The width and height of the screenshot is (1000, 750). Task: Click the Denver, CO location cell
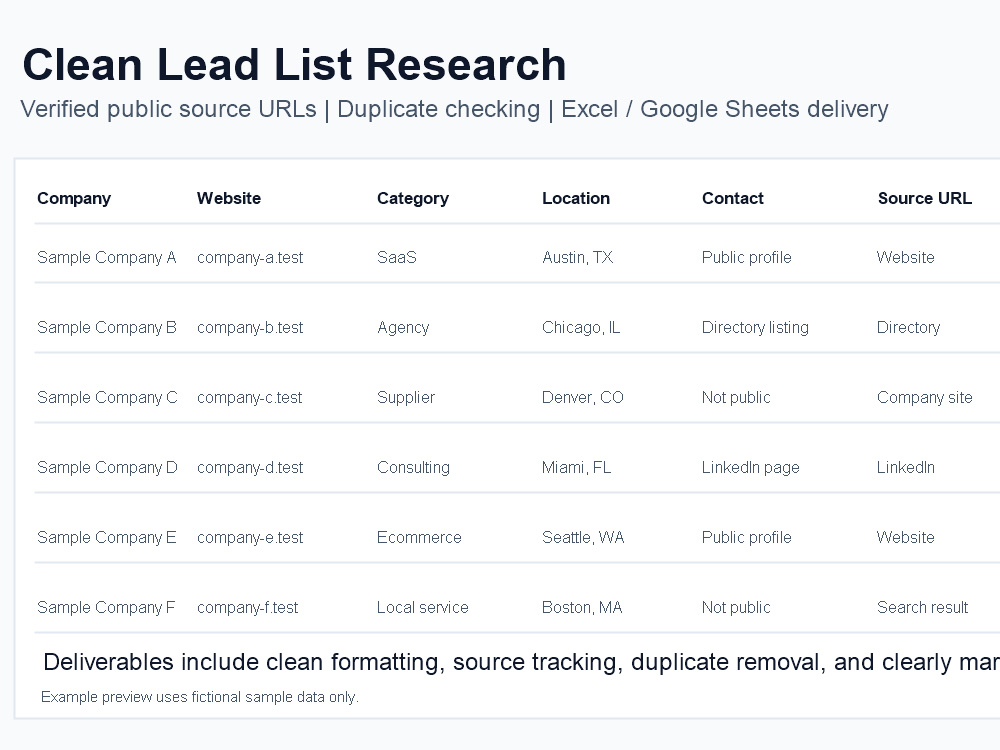(582, 398)
